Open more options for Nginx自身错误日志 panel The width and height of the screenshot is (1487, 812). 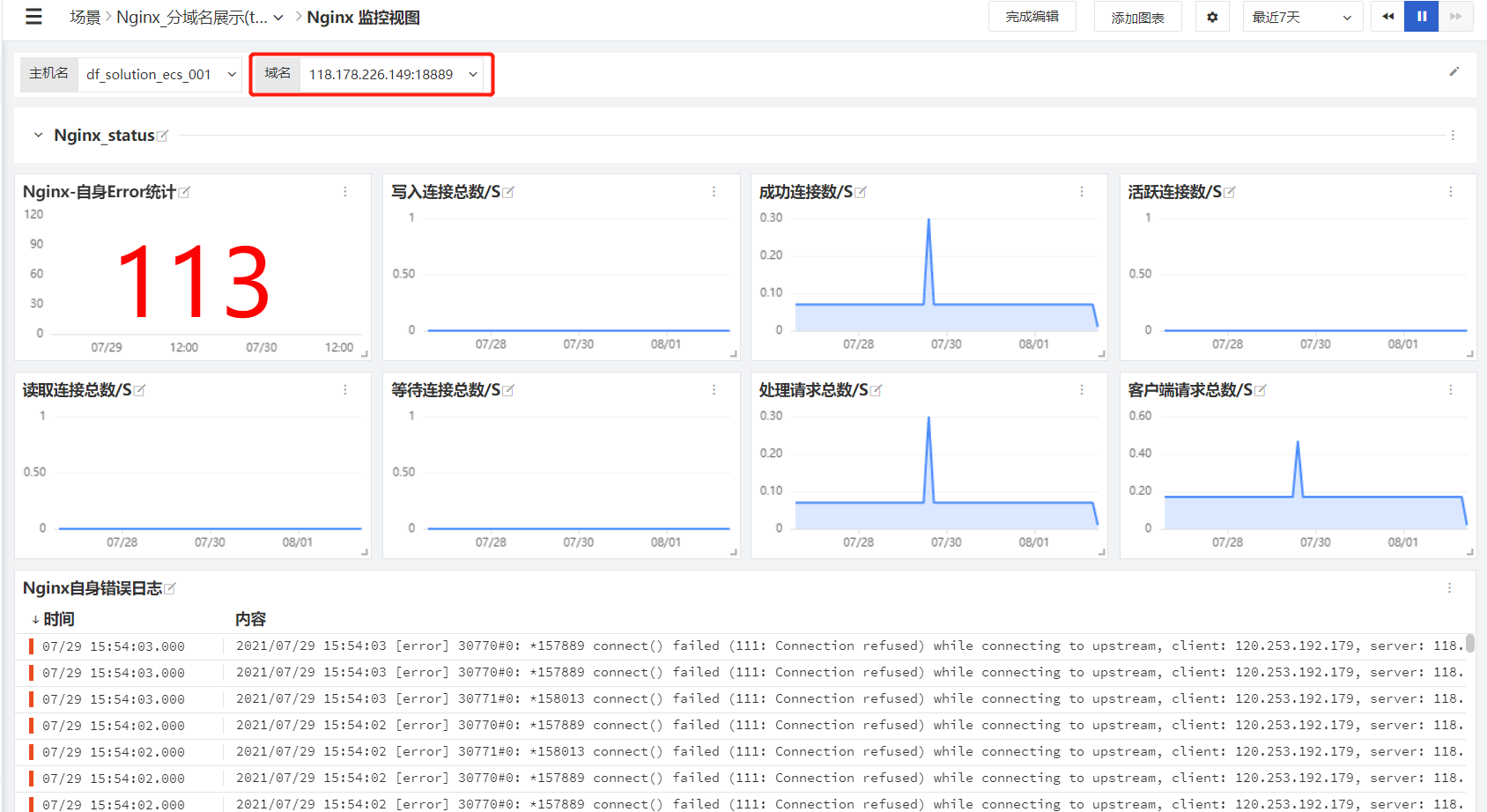[x=1450, y=588]
